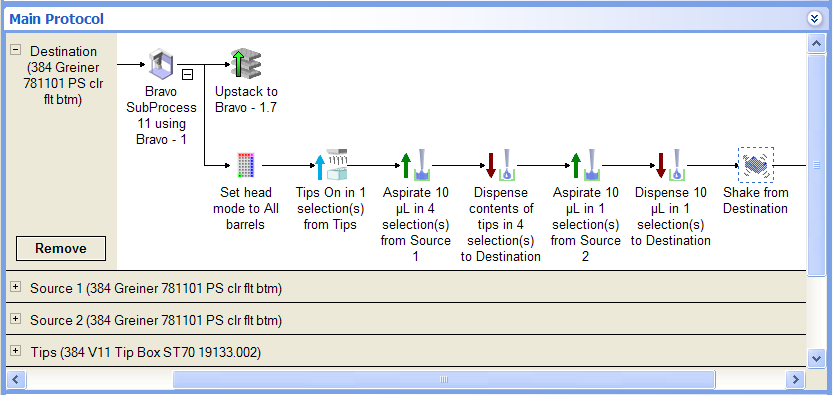The width and height of the screenshot is (833, 395).
Task: Click the Source 1 (384 Greiner) row text
Action: [156, 289]
